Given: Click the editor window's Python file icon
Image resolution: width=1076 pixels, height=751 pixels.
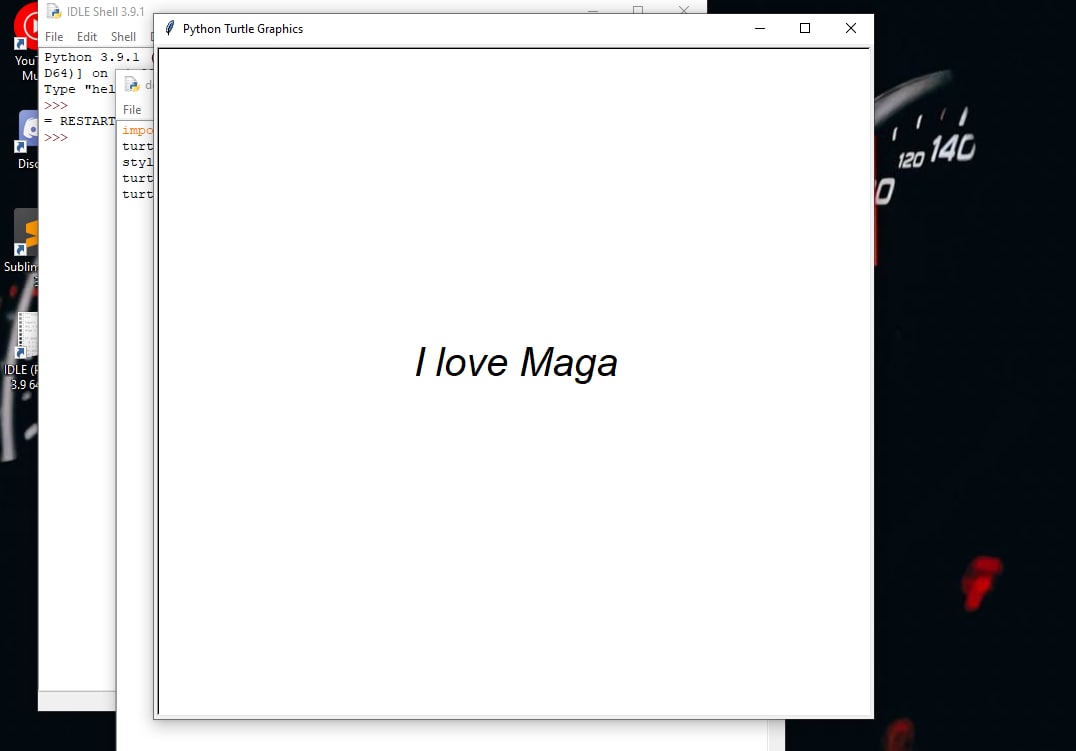Looking at the screenshot, I should tap(132, 84).
